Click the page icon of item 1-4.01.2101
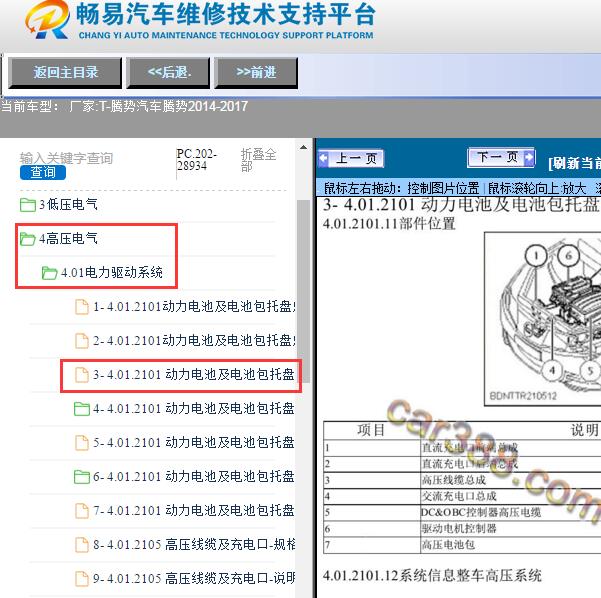 pyautogui.click(x=82, y=307)
